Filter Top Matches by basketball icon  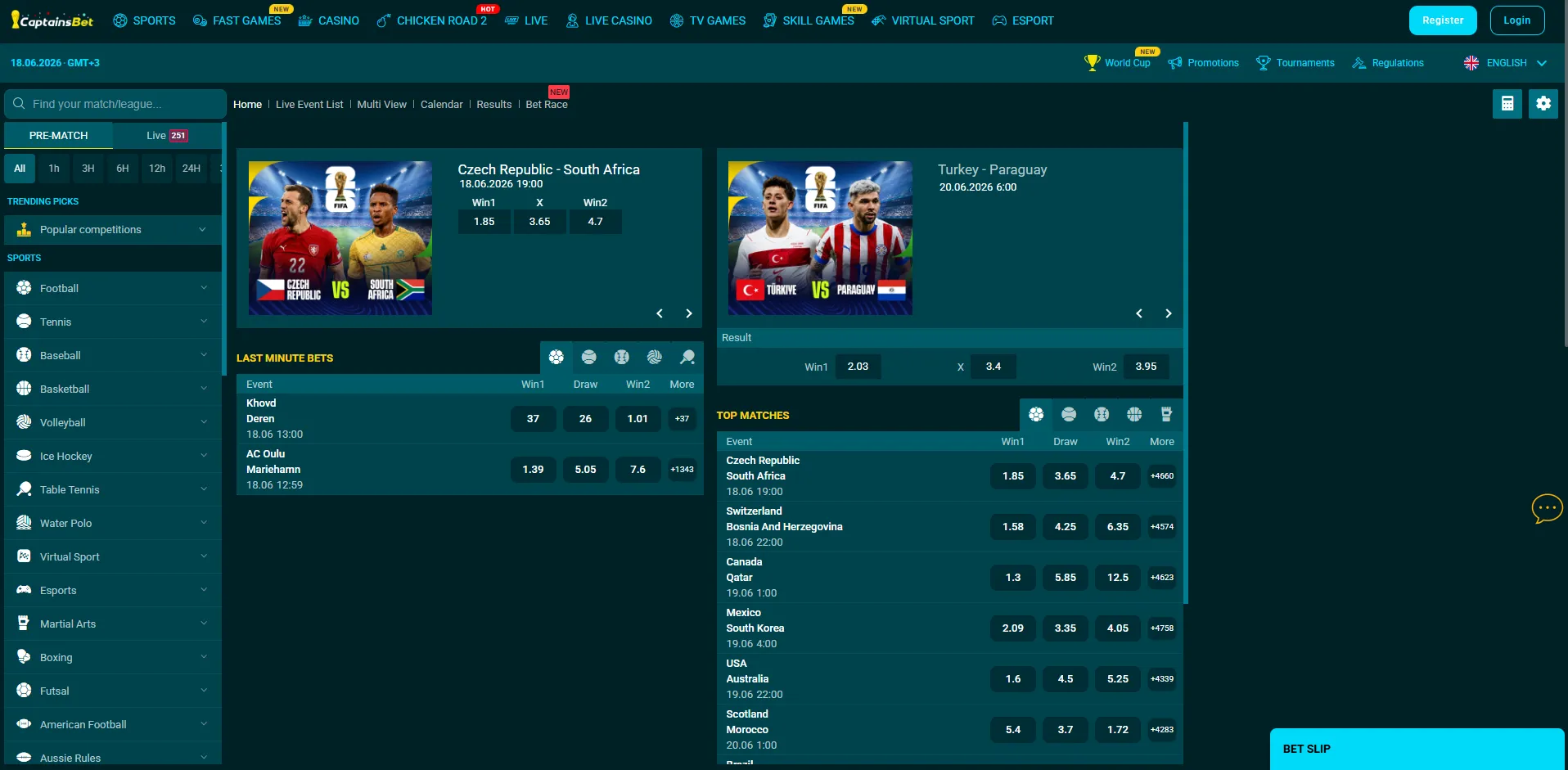(1134, 415)
